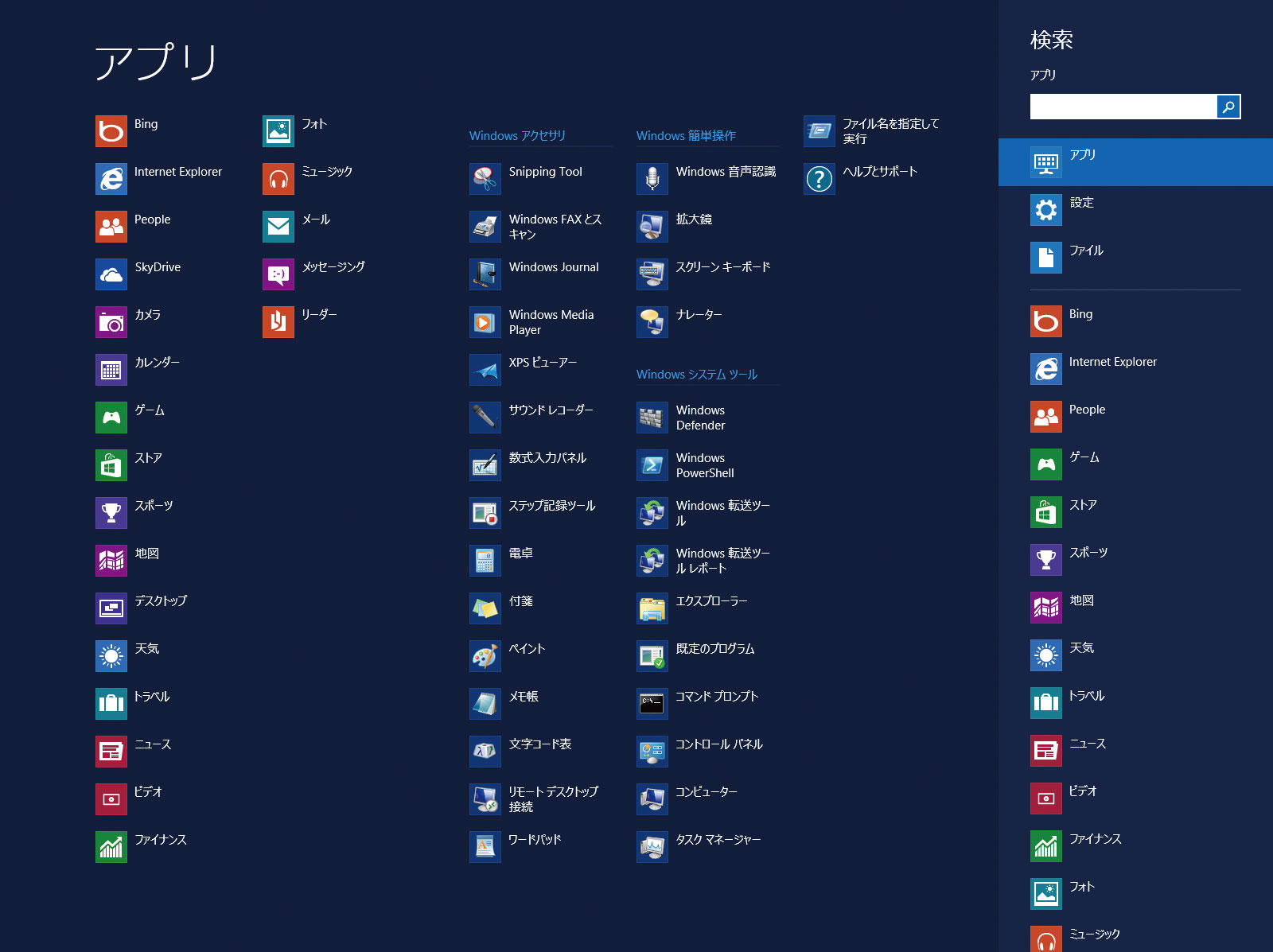Viewport: 1273px width, 952px height.
Task: Click the search magnifier button
Action: click(x=1228, y=107)
